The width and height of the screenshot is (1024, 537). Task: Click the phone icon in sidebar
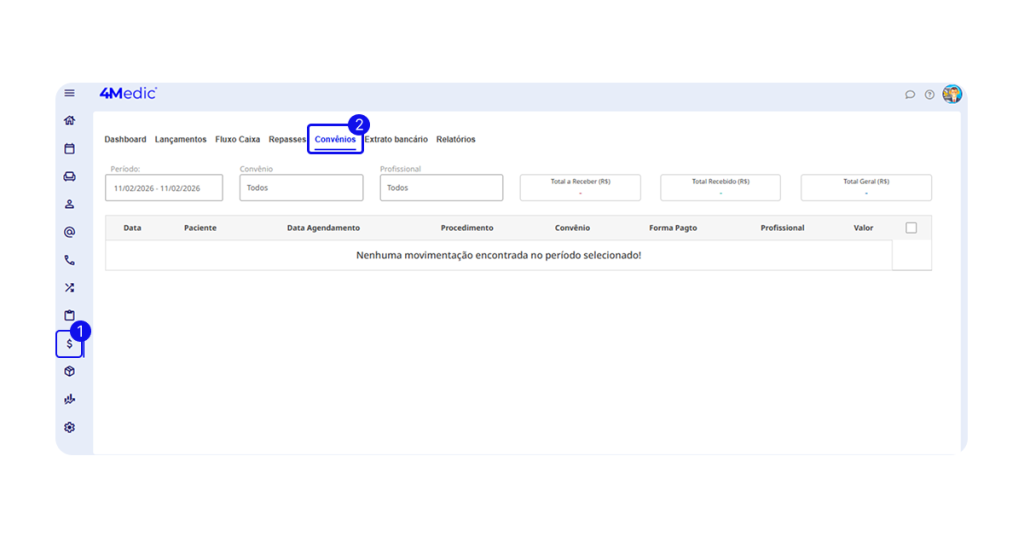click(69, 260)
